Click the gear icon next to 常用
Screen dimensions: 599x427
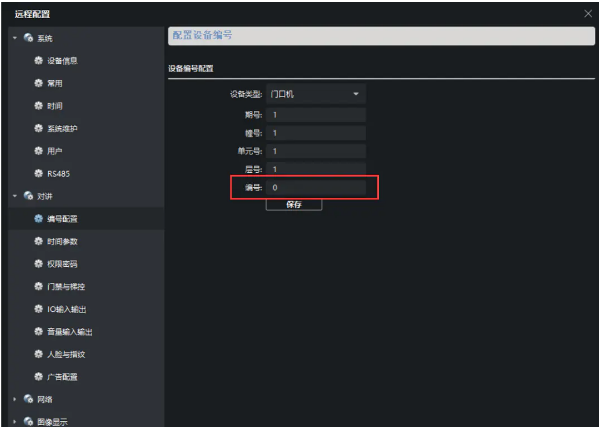click(39, 83)
